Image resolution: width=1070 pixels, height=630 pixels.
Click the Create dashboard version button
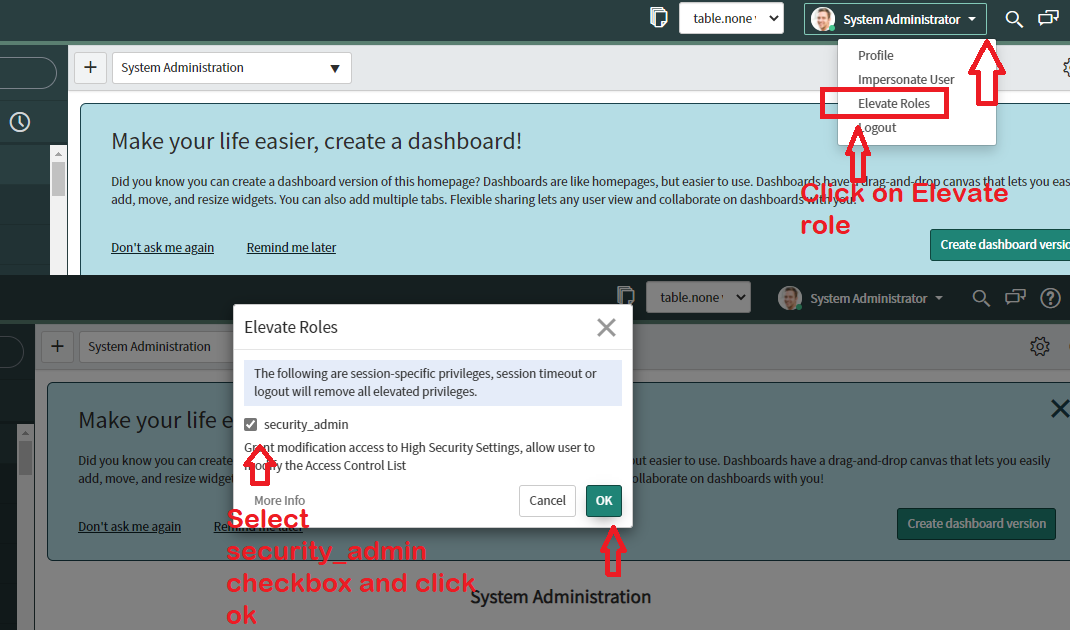pyautogui.click(x=976, y=523)
